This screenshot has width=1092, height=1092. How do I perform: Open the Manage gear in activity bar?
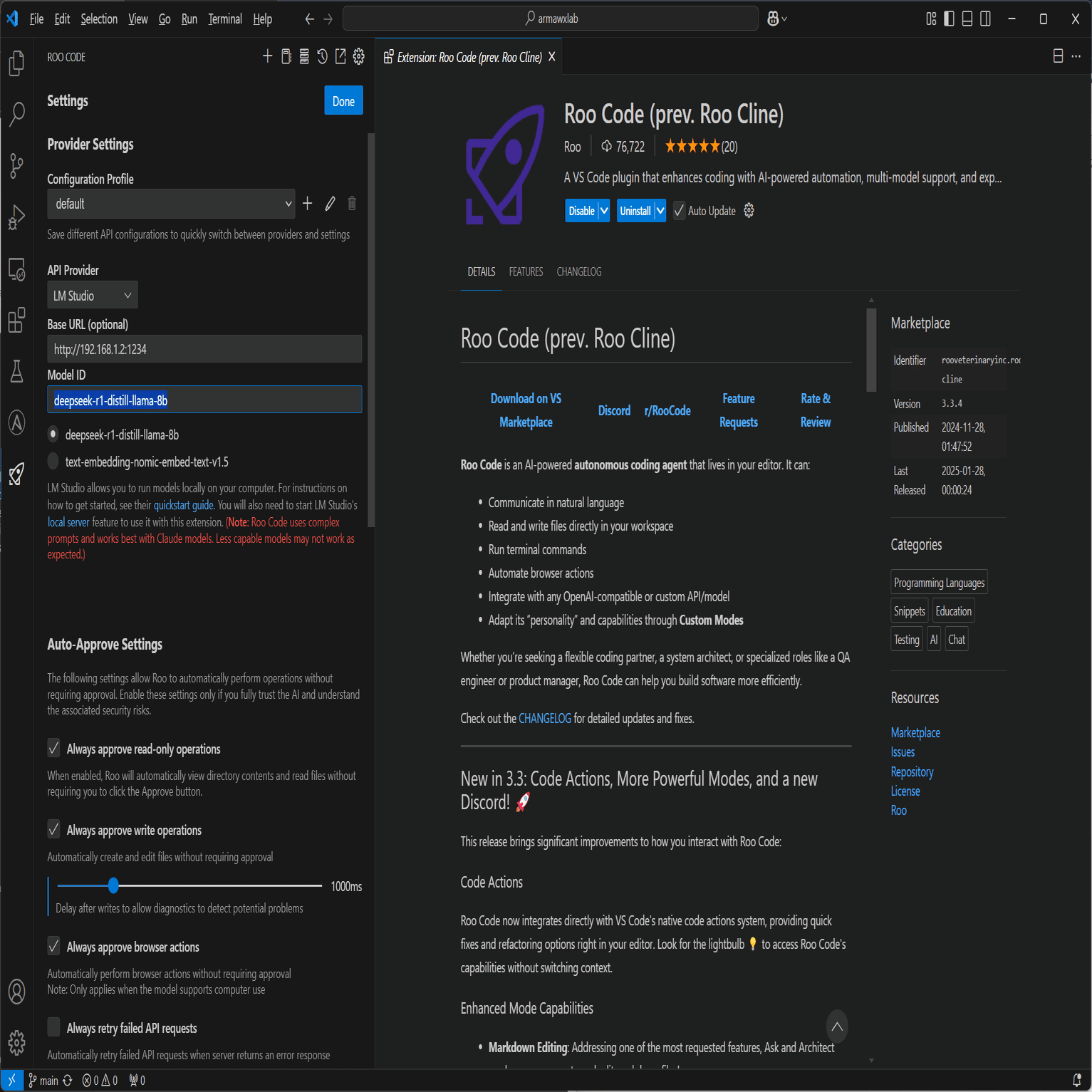pos(16,1043)
